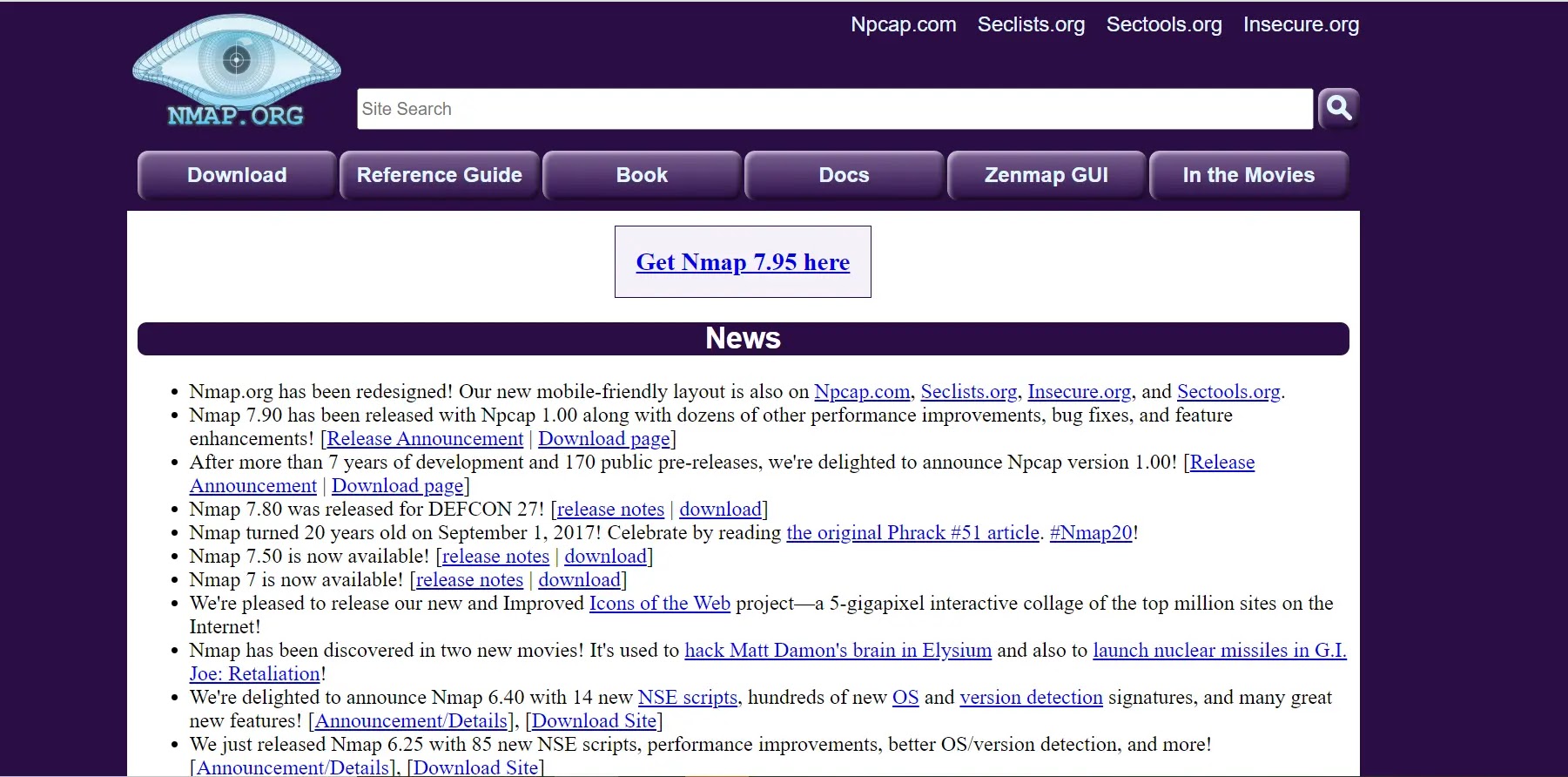Open Npcap 1.00 Download page link
The width and height of the screenshot is (1568, 777).
coord(398,486)
